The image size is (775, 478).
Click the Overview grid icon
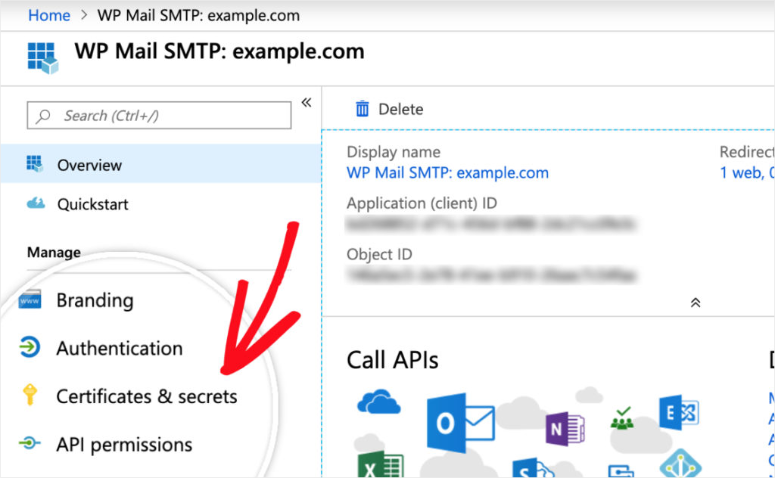[x=35, y=164]
